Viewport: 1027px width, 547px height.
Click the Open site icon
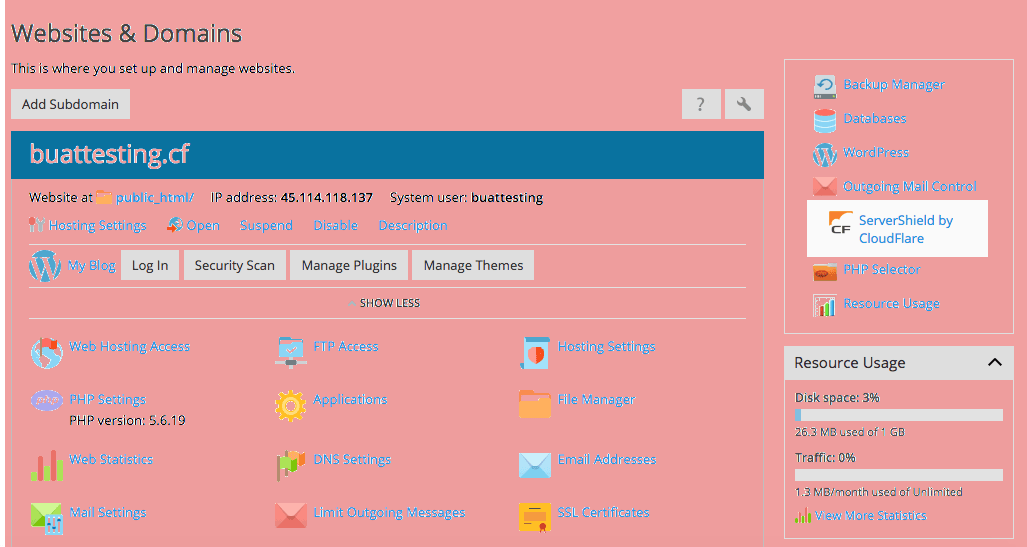(x=174, y=225)
